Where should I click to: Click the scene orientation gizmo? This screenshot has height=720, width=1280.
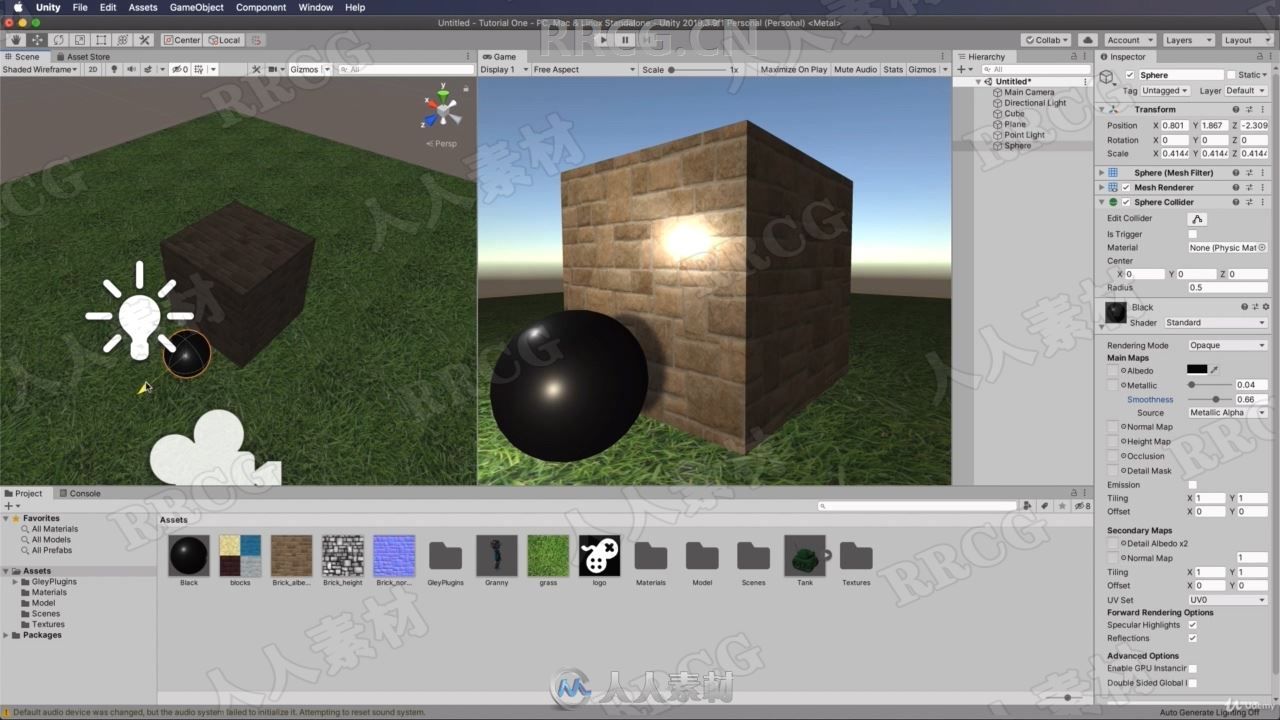click(x=441, y=110)
